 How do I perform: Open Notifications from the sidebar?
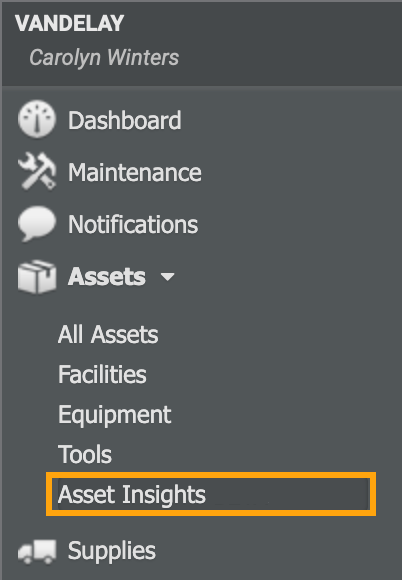tap(133, 225)
